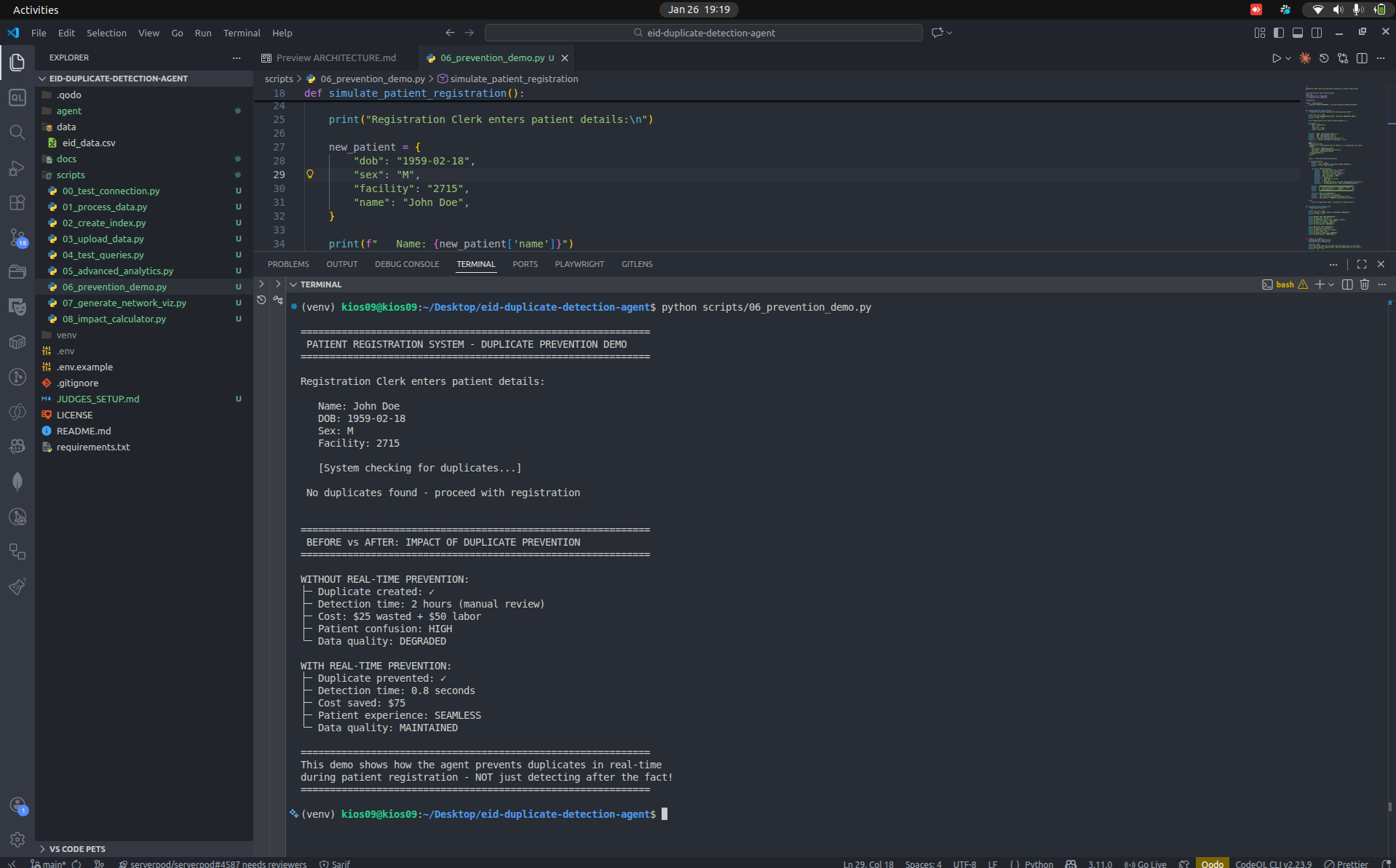Open the File menu
Image resolution: width=1396 pixels, height=868 pixels.
39,33
